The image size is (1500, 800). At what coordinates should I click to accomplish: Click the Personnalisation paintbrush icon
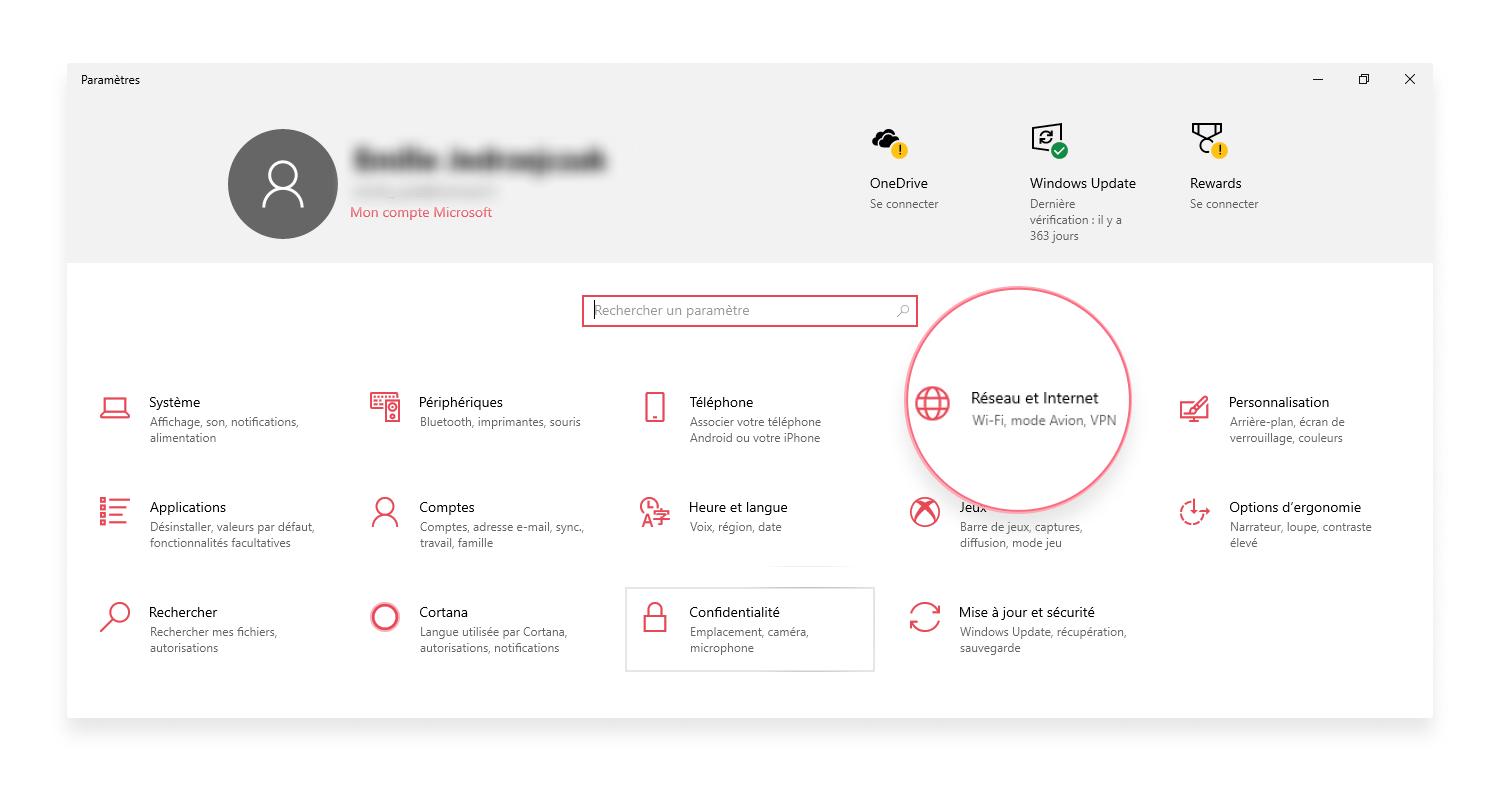pos(1194,408)
